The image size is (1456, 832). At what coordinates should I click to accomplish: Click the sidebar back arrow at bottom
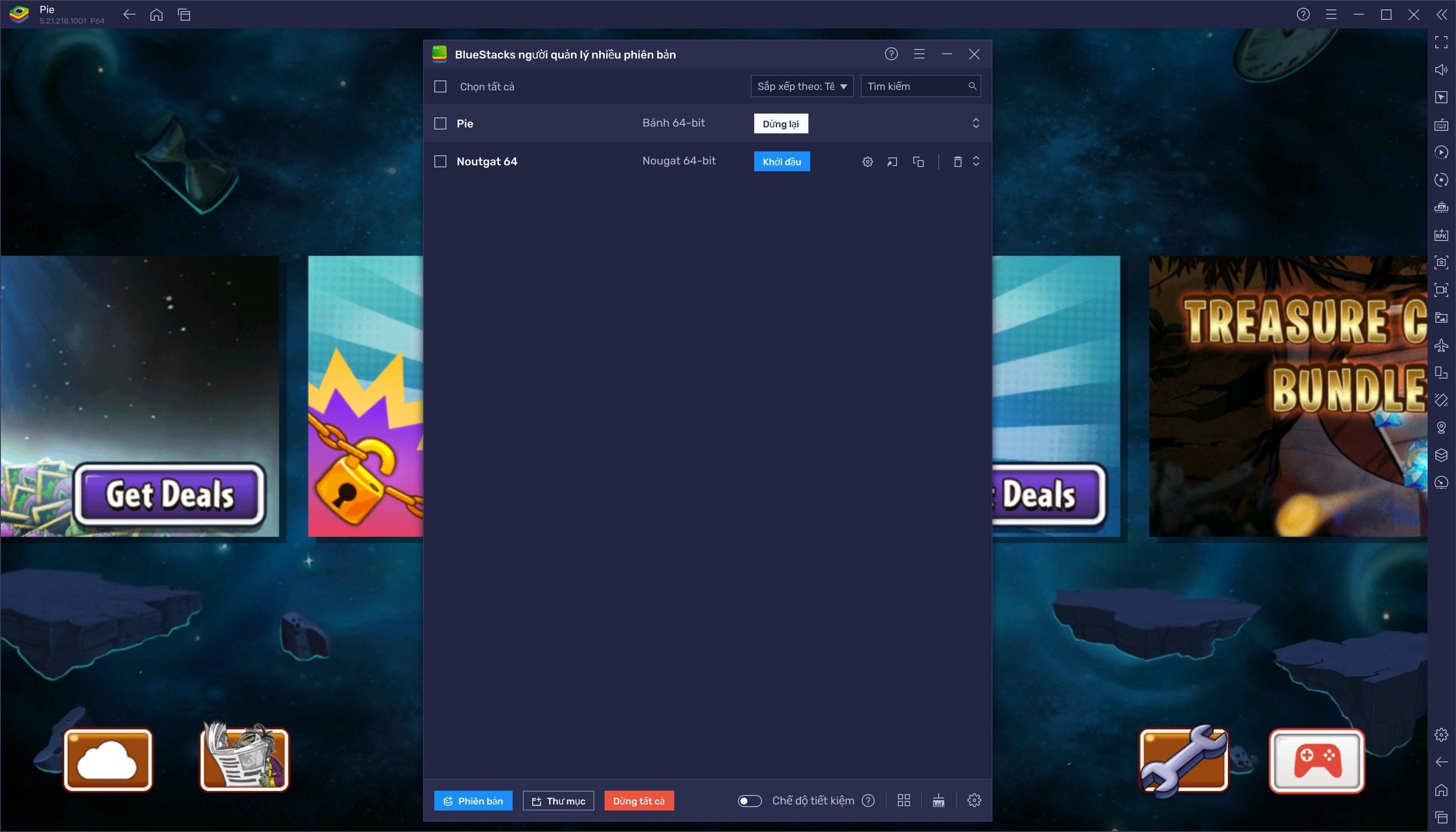[x=1441, y=762]
